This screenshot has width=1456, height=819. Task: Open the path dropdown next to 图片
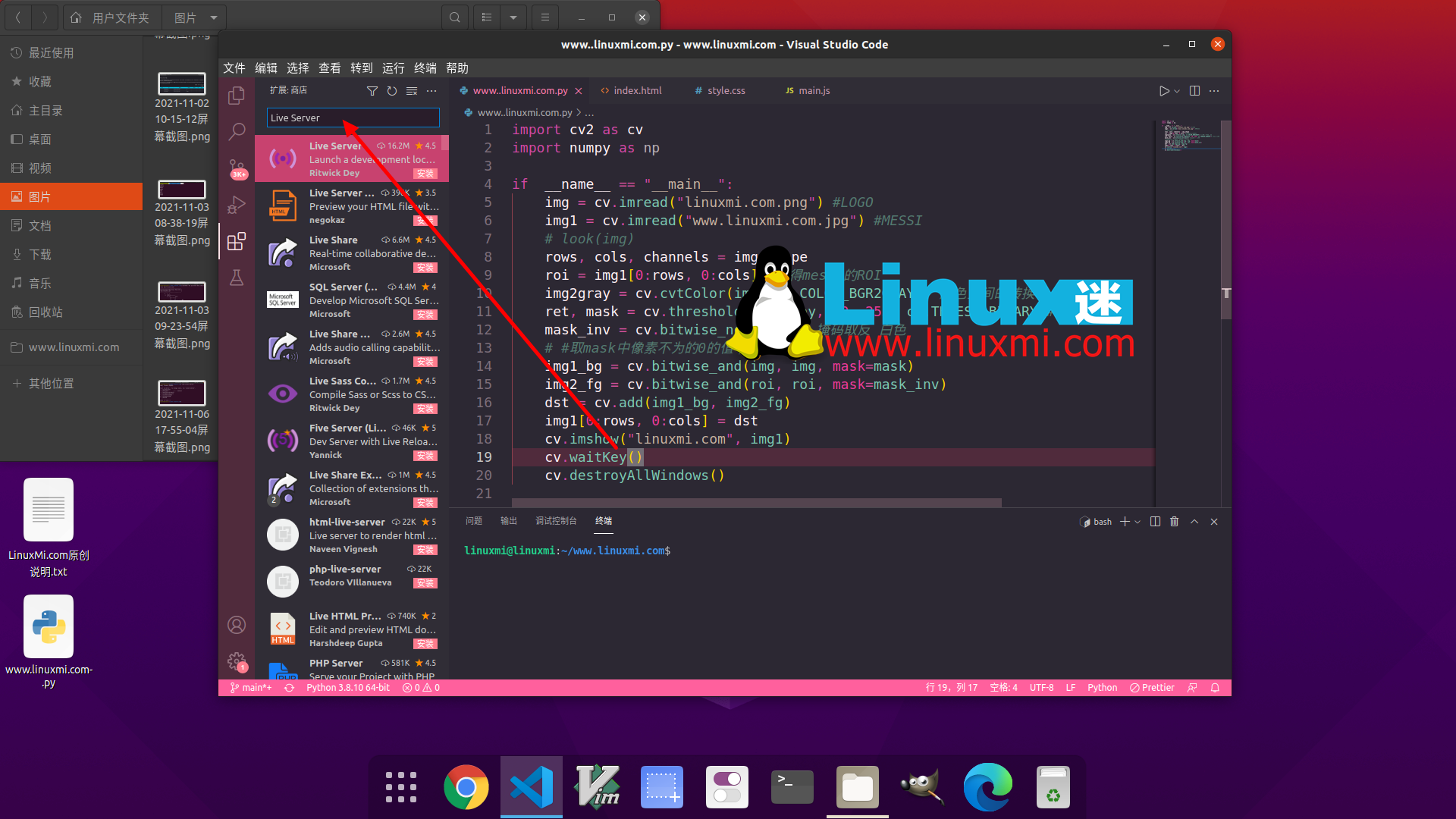pyautogui.click(x=214, y=17)
